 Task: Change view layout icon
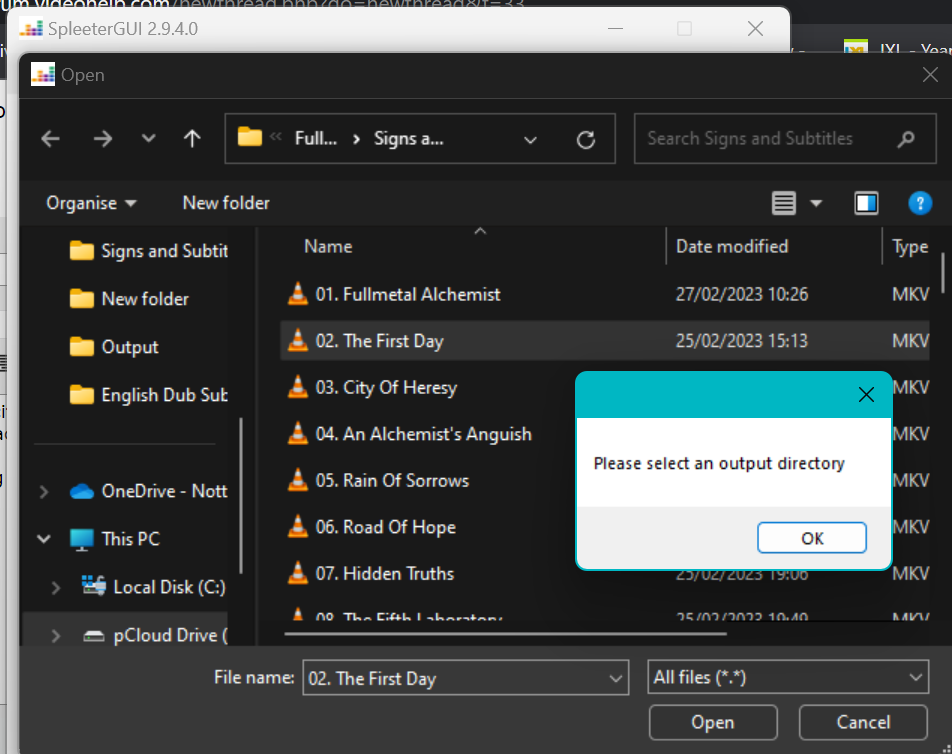tap(784, 203)
